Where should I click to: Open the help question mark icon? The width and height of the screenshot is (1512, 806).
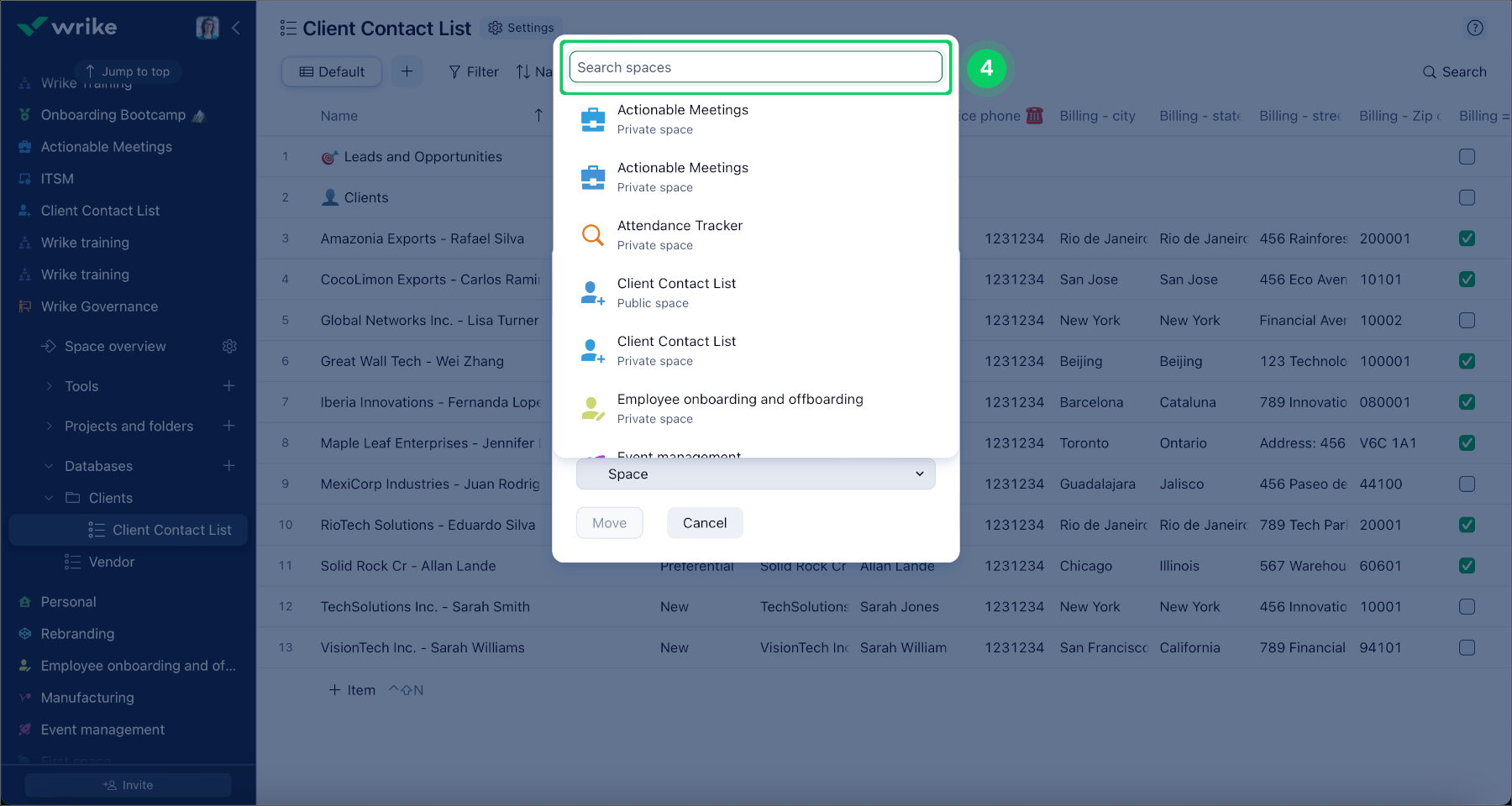1475,28
